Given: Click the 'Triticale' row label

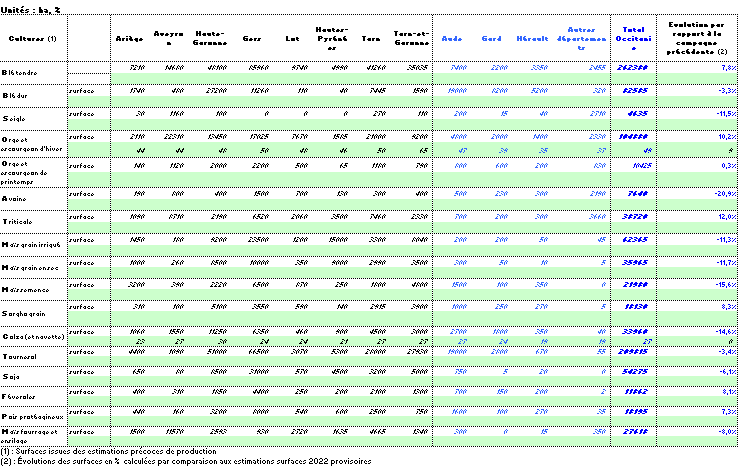Looking at the screenshot, I should (17, 222).
